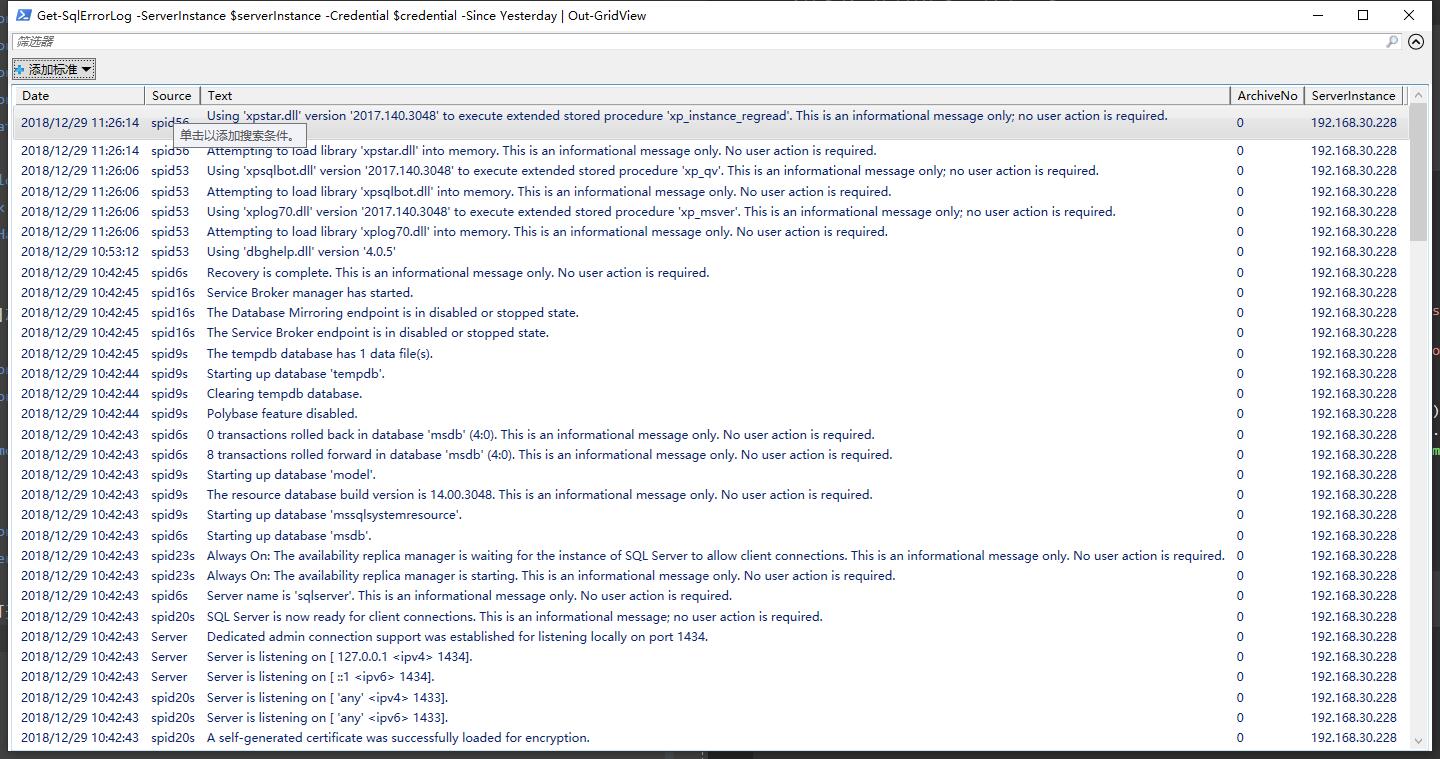Select row "Server name is 'sqlserver'"
Viewport: 1440px width, 759px height.
coord(712,596)
